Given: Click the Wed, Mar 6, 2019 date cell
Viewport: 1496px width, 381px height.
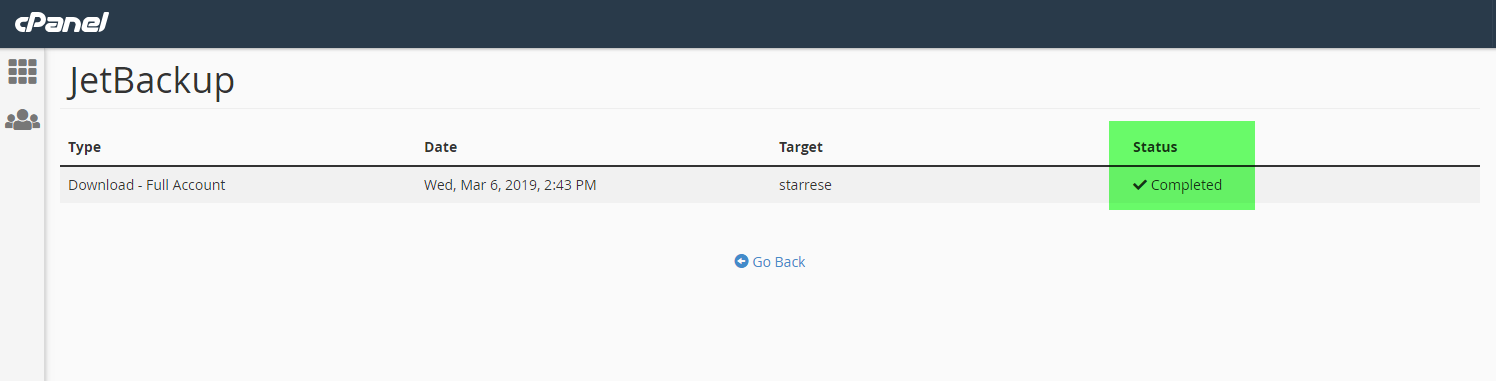Looking at the screenshot, I should [510, 185].
